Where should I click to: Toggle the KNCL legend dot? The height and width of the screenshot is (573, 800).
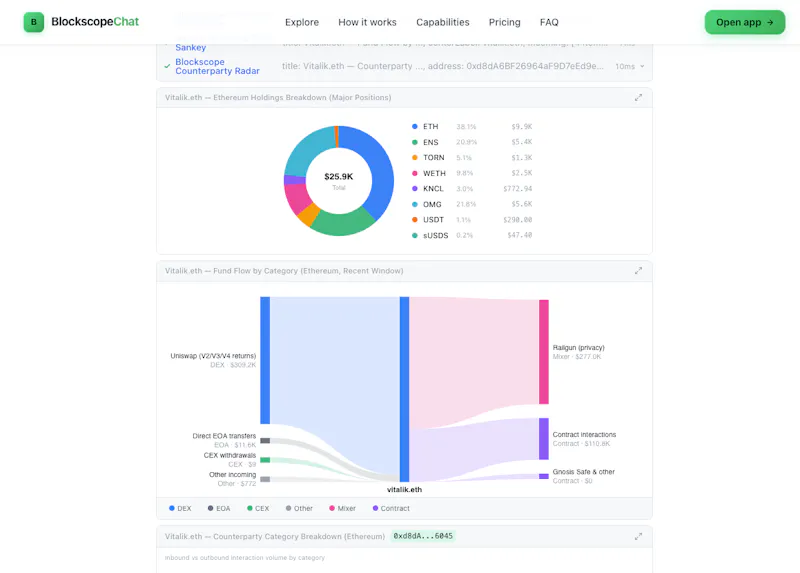click(415, 189)
